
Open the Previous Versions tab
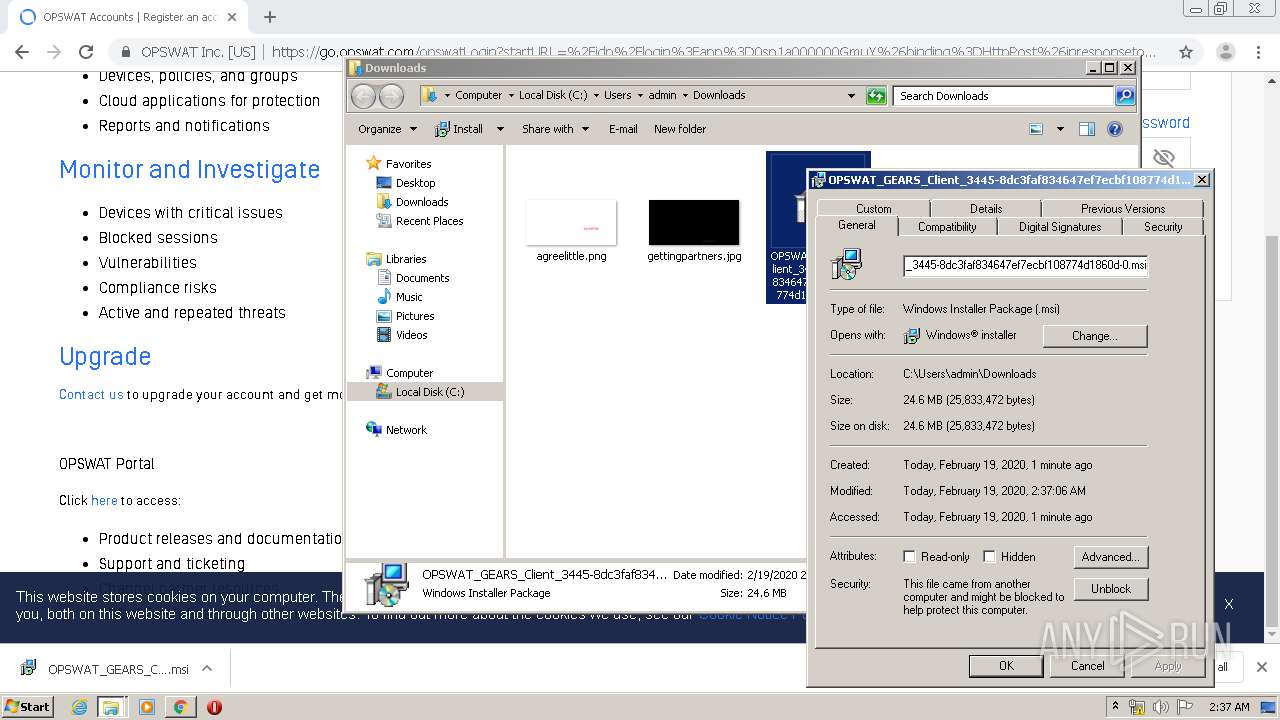pos(1122,209)
